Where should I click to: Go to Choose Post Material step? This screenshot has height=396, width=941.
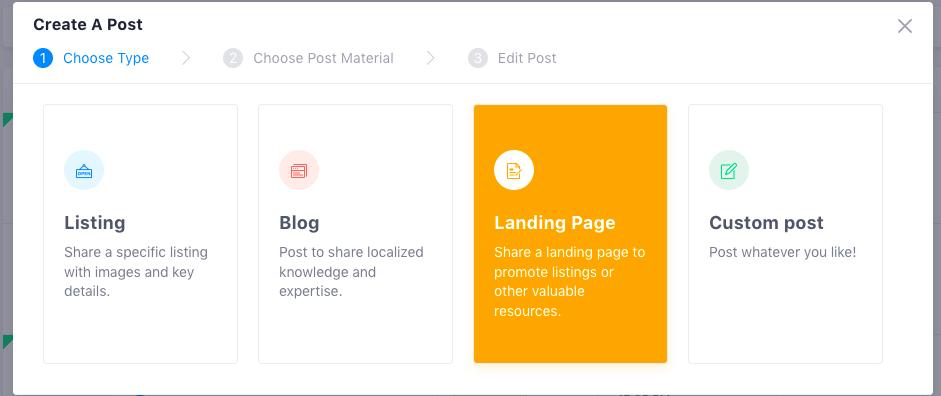323,58
